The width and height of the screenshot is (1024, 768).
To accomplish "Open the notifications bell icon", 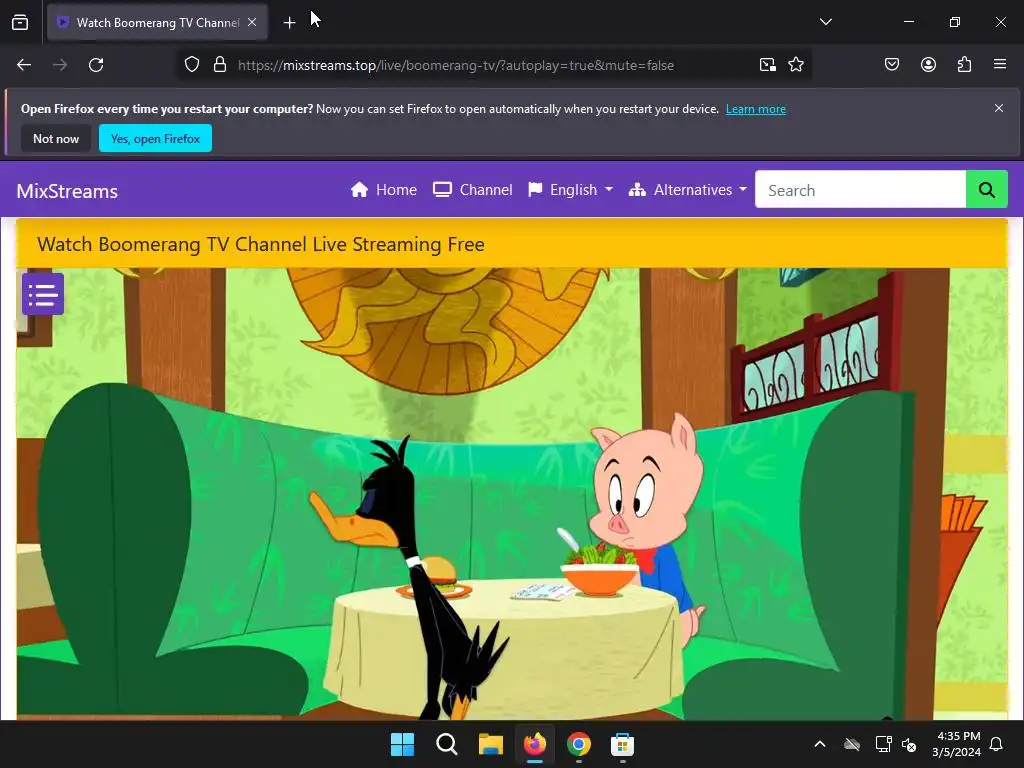I will 997,744.
